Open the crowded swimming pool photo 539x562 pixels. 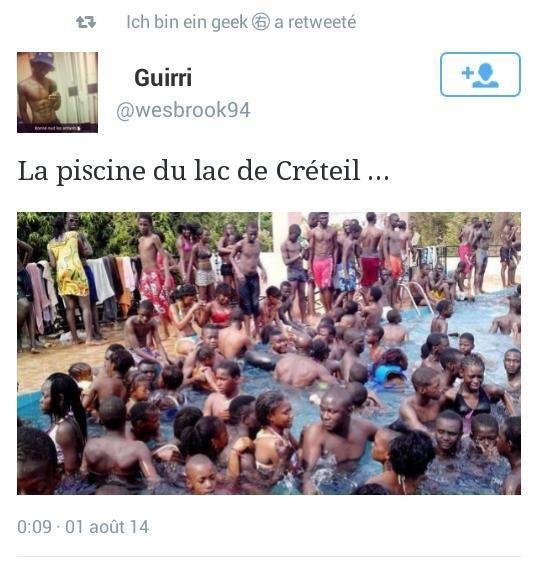tap(269, 353)
